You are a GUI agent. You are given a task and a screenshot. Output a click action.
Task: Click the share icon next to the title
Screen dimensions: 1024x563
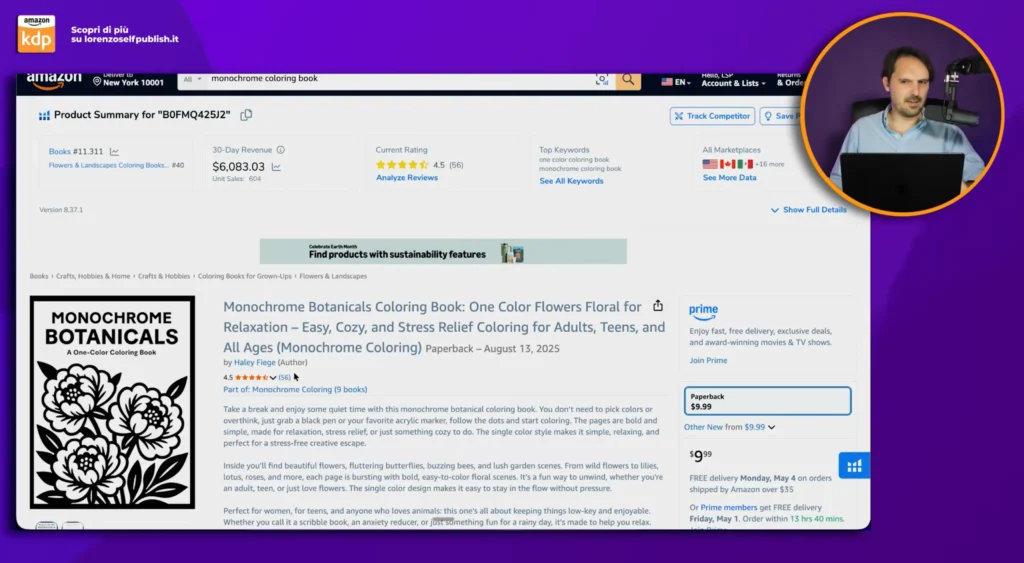coord(658,306)
